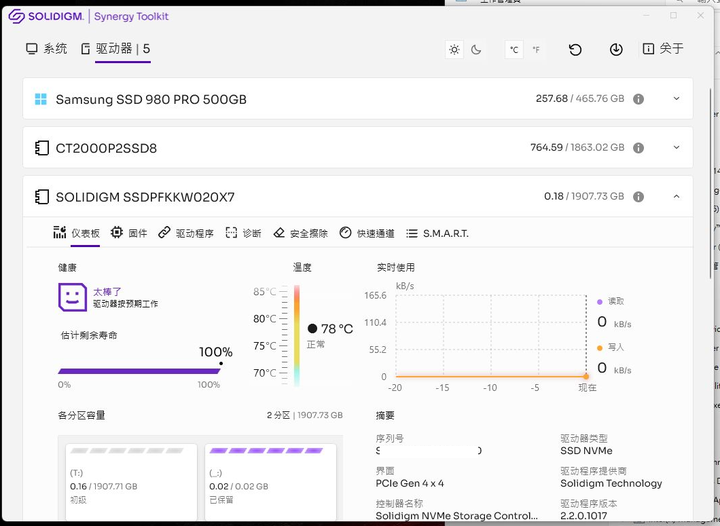Viewport: 720px width, 526px height.
Task: Show info for CT2000P2SSD8 drive
Action: click(638, 148)
